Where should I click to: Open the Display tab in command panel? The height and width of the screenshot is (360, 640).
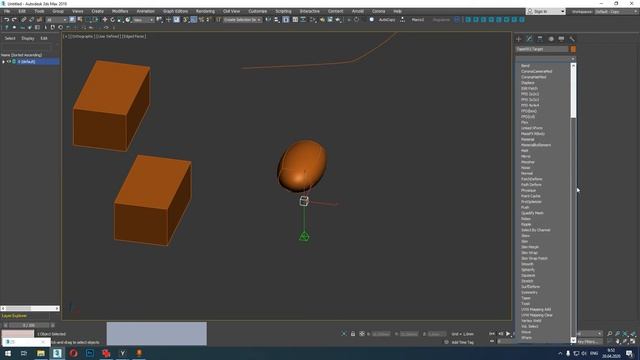(561, 39)
